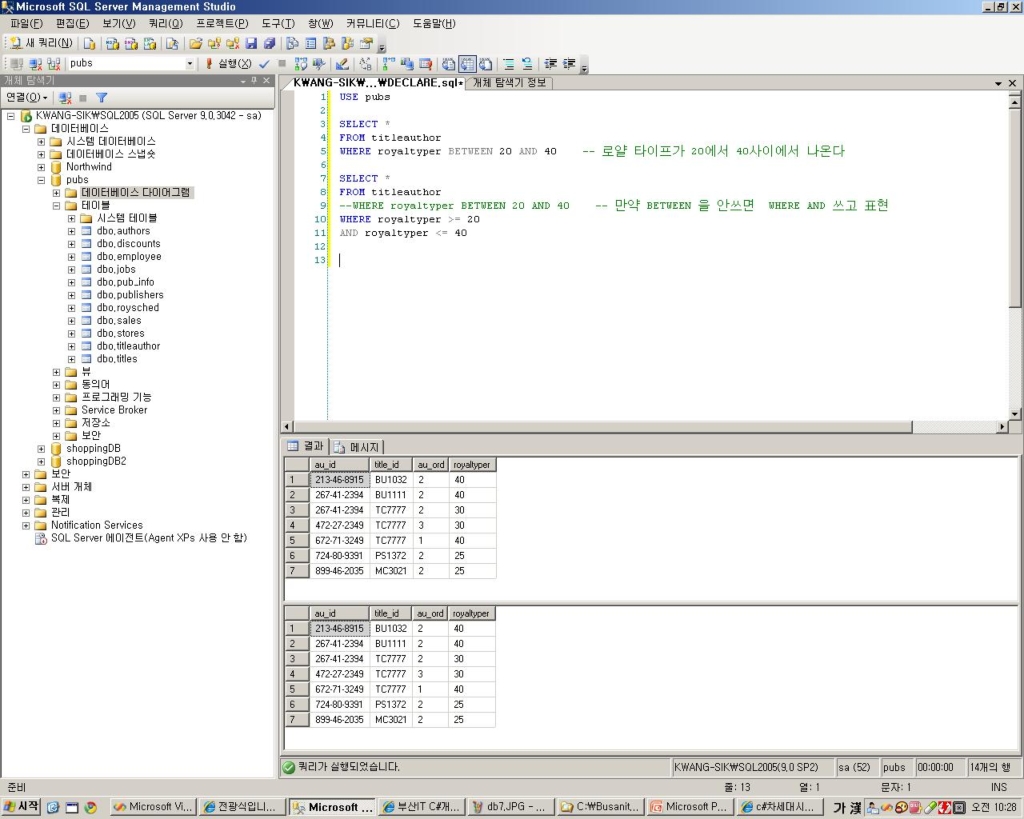Select the DECLARE.sql editor tab

point(377,83)
